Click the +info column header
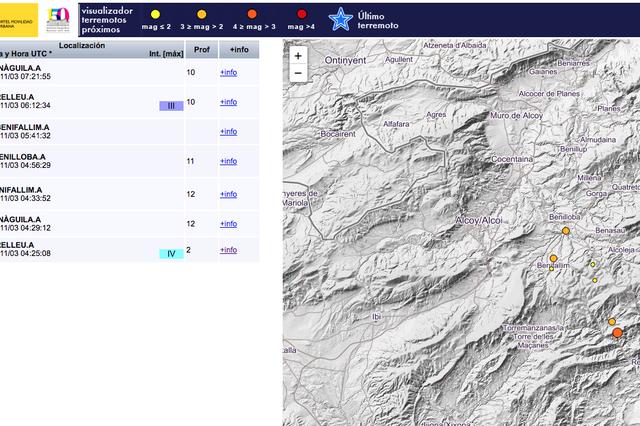The width and height of the screenshot is (640, 426). tap(239, 49)
